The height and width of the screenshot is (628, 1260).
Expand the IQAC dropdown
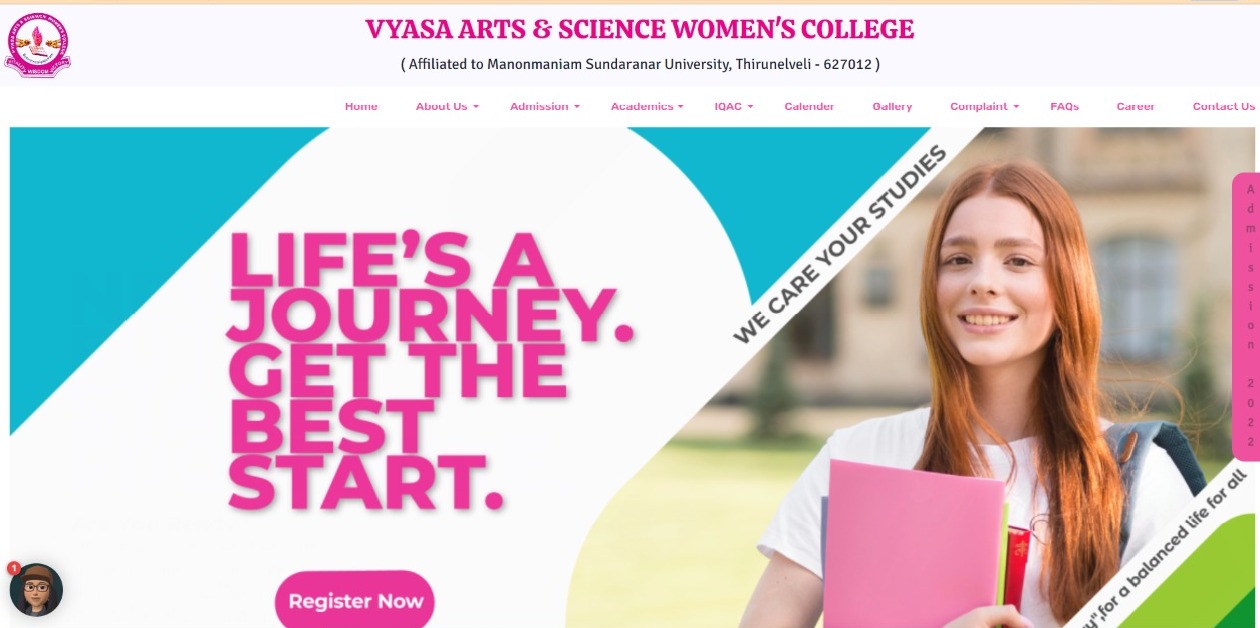(733, 107)
